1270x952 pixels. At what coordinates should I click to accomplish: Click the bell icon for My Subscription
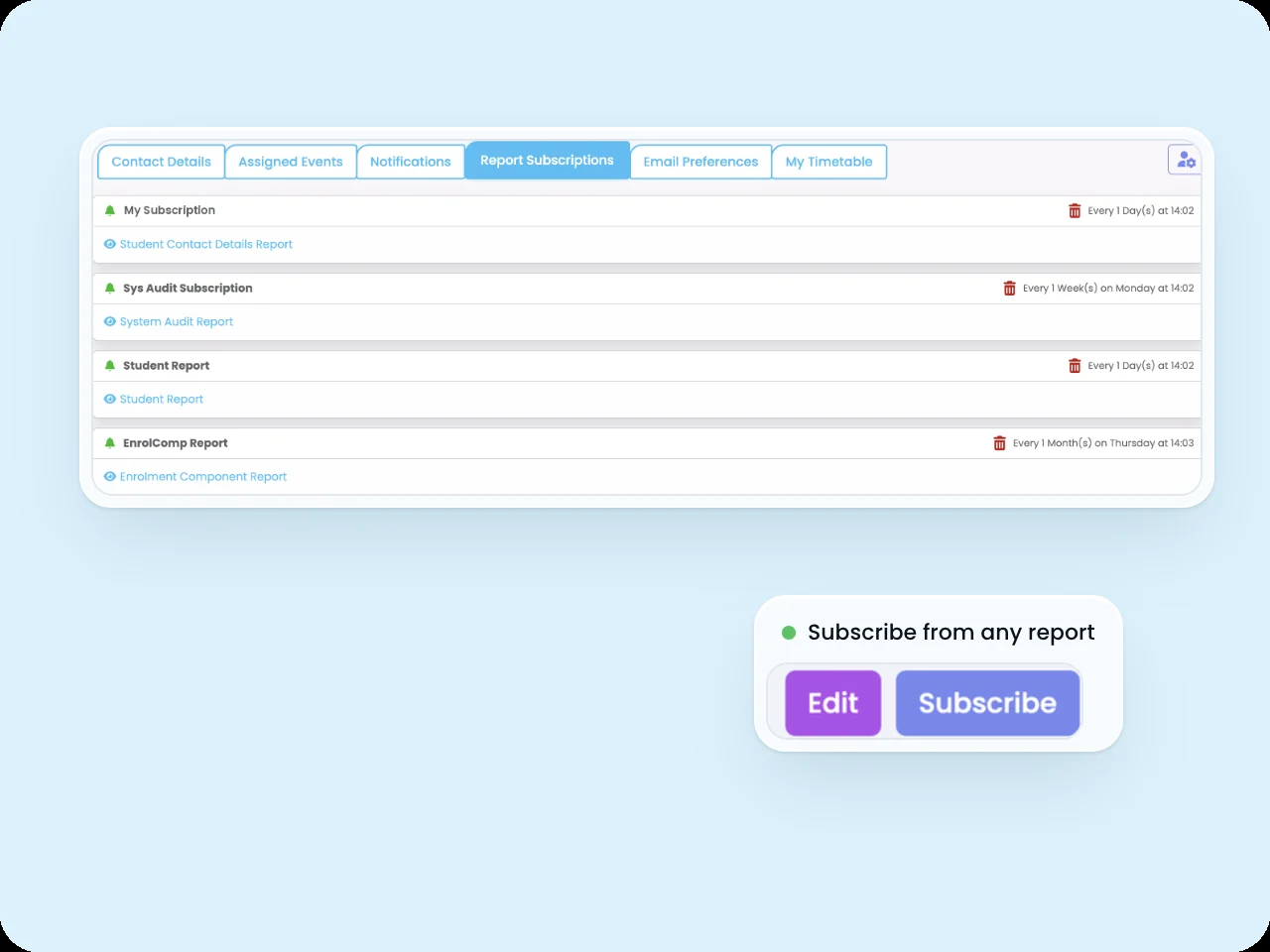click(x=110, y=210)
